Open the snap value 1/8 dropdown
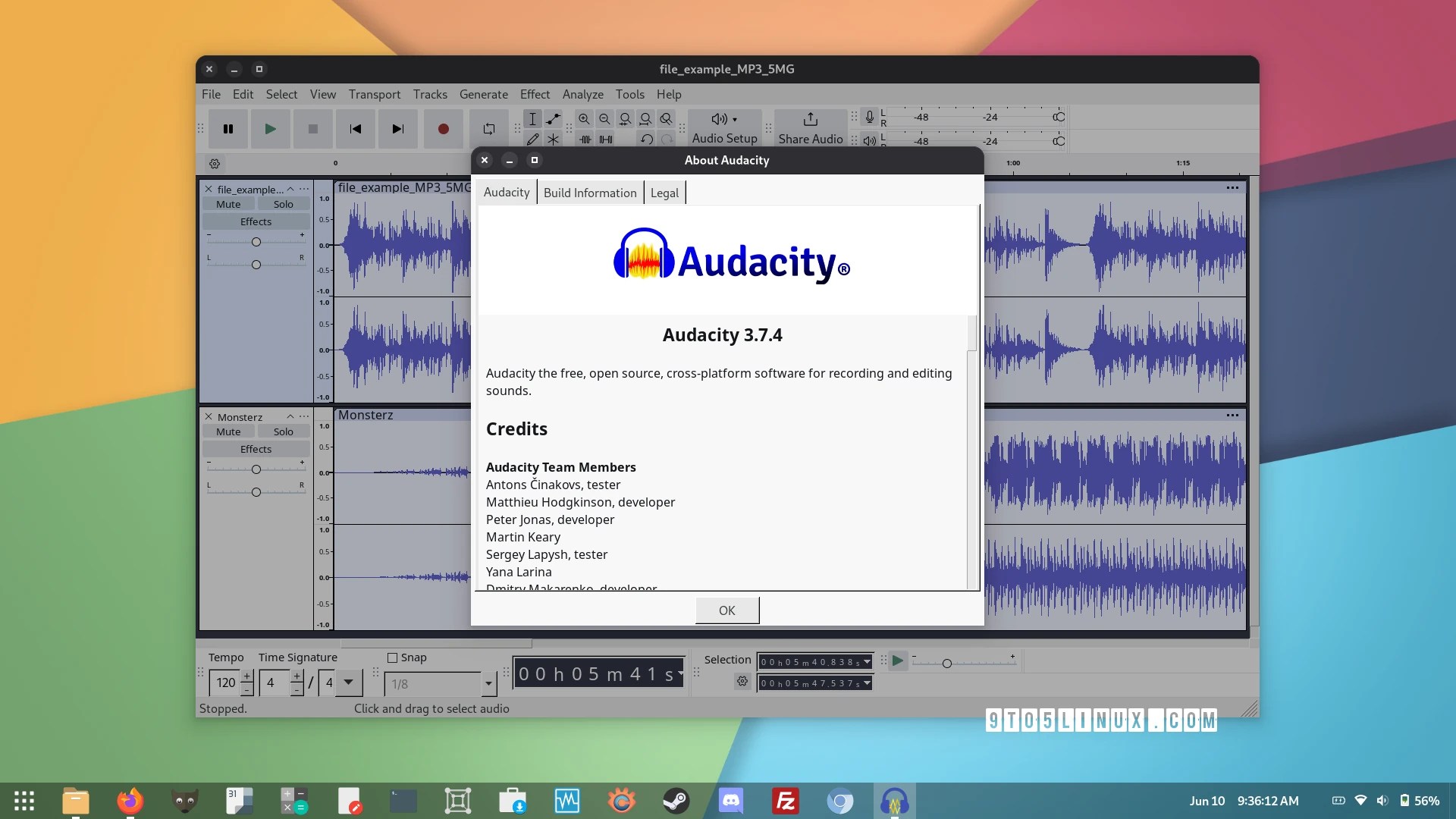1456x819 pixels. tap(488, 684)
